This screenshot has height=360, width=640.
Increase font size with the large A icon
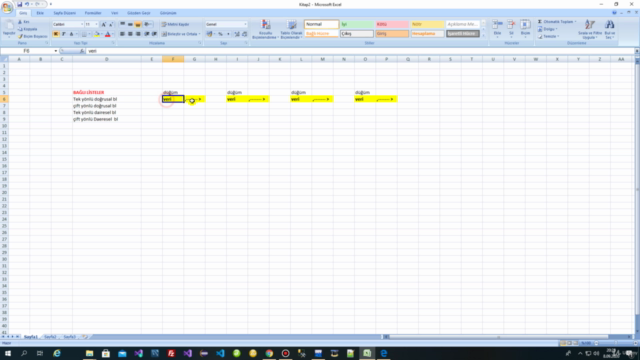(x=104, y=24)
